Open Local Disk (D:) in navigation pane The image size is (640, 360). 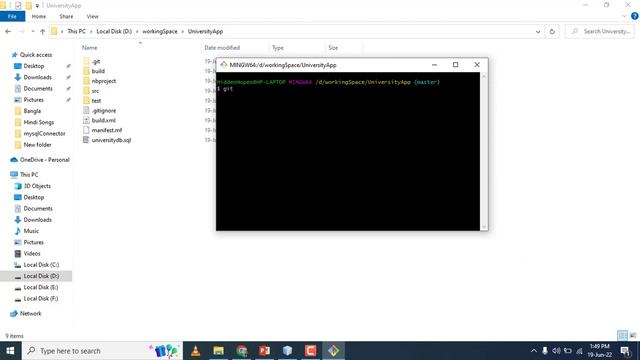pos(41,276)
